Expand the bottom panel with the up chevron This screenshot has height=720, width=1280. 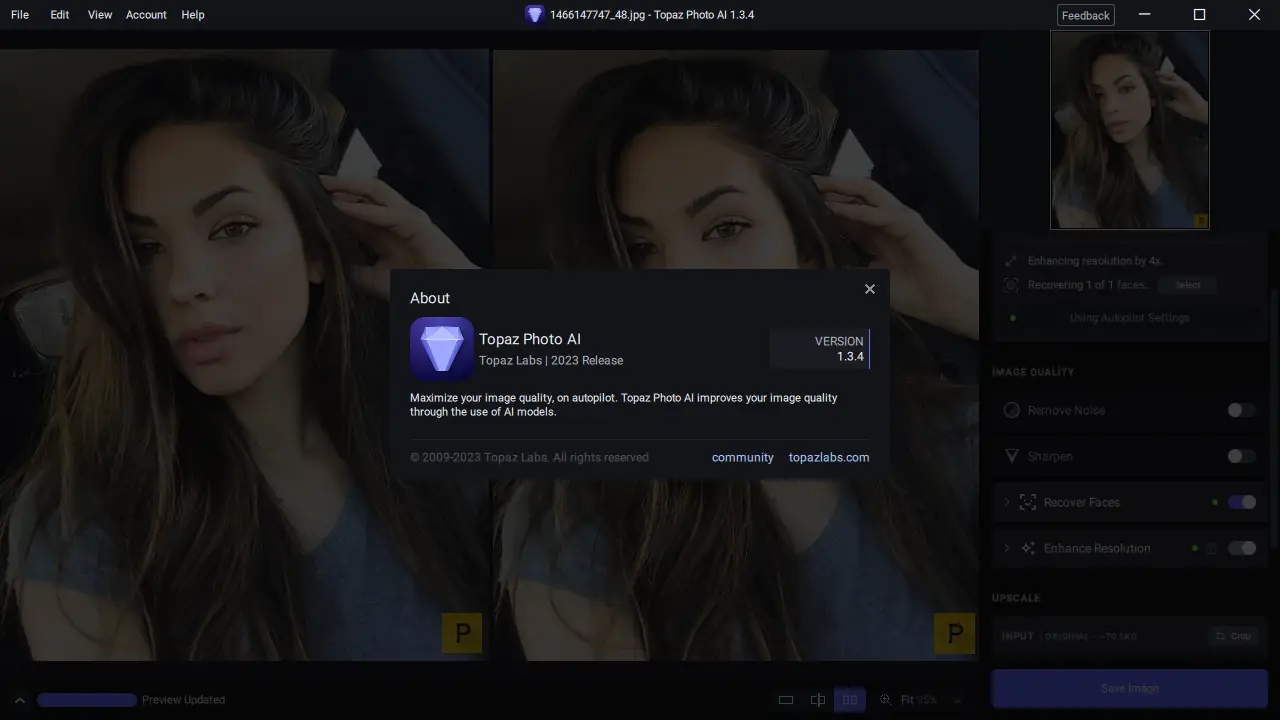coord(19,700)
